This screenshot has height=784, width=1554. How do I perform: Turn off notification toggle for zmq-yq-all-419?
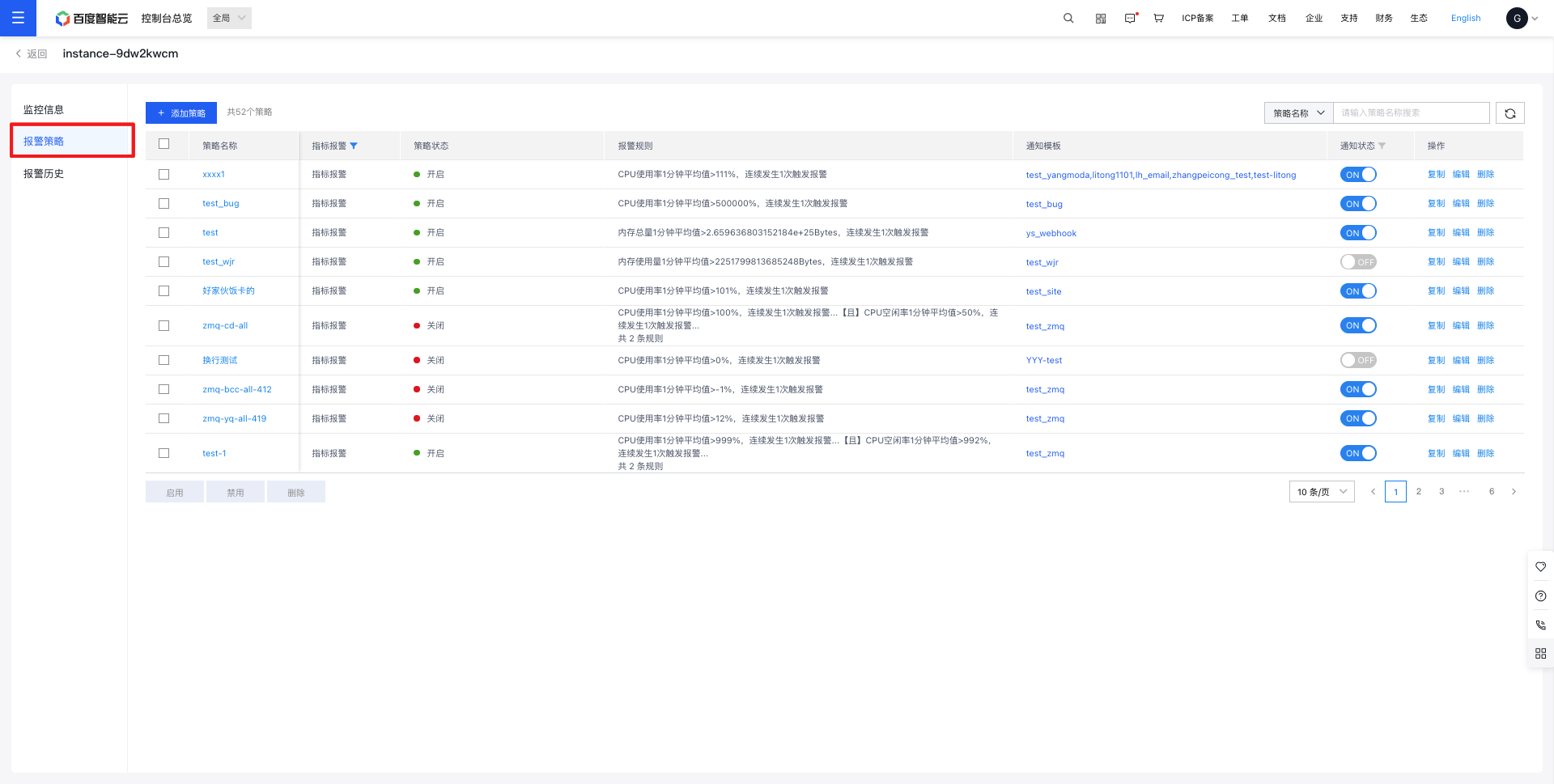pos(1358,419)
